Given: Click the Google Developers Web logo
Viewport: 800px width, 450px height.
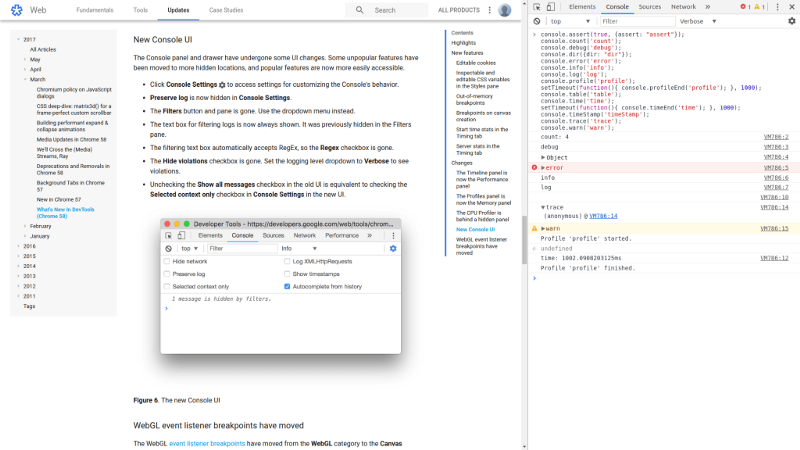Looking at the screenshot, I should [17, 10].
